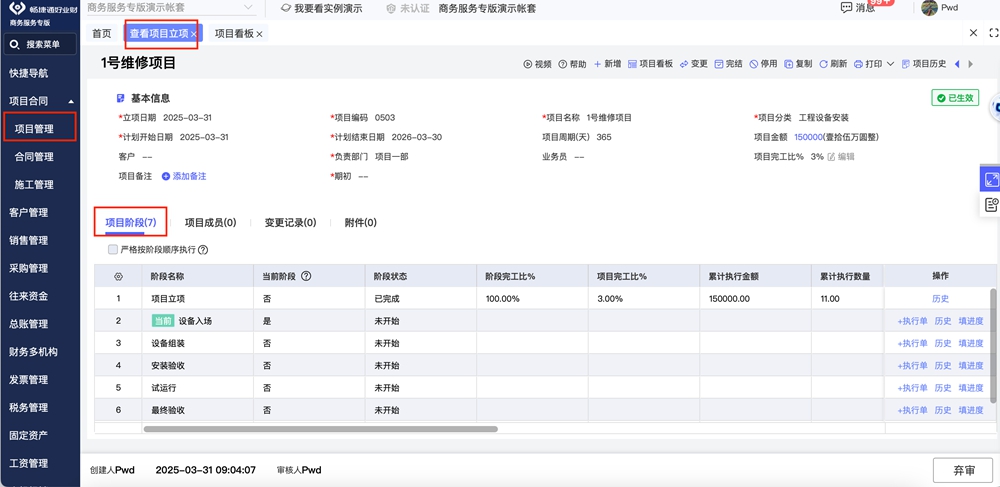Open 帮助 help icon in toolbar
This screenshot has width=1000, height=487.
coord(563,64)
